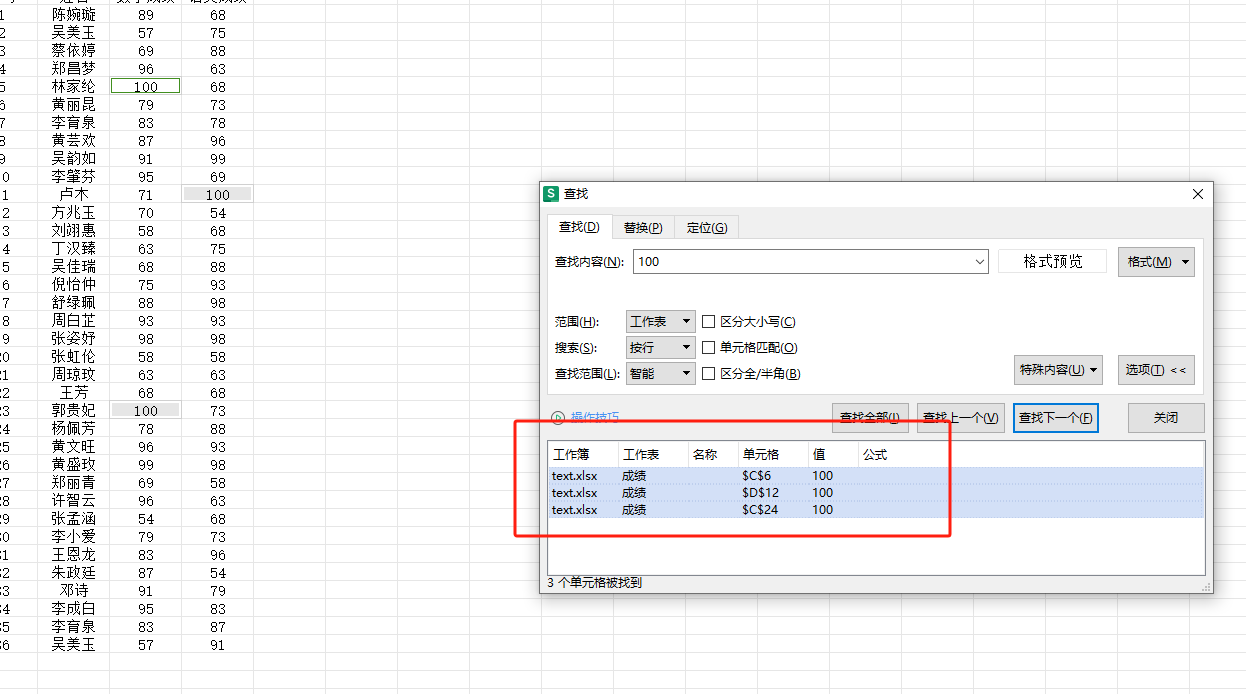Open the 格式(M) dropdown button

pyautogui.click(x=1156, y=262)
